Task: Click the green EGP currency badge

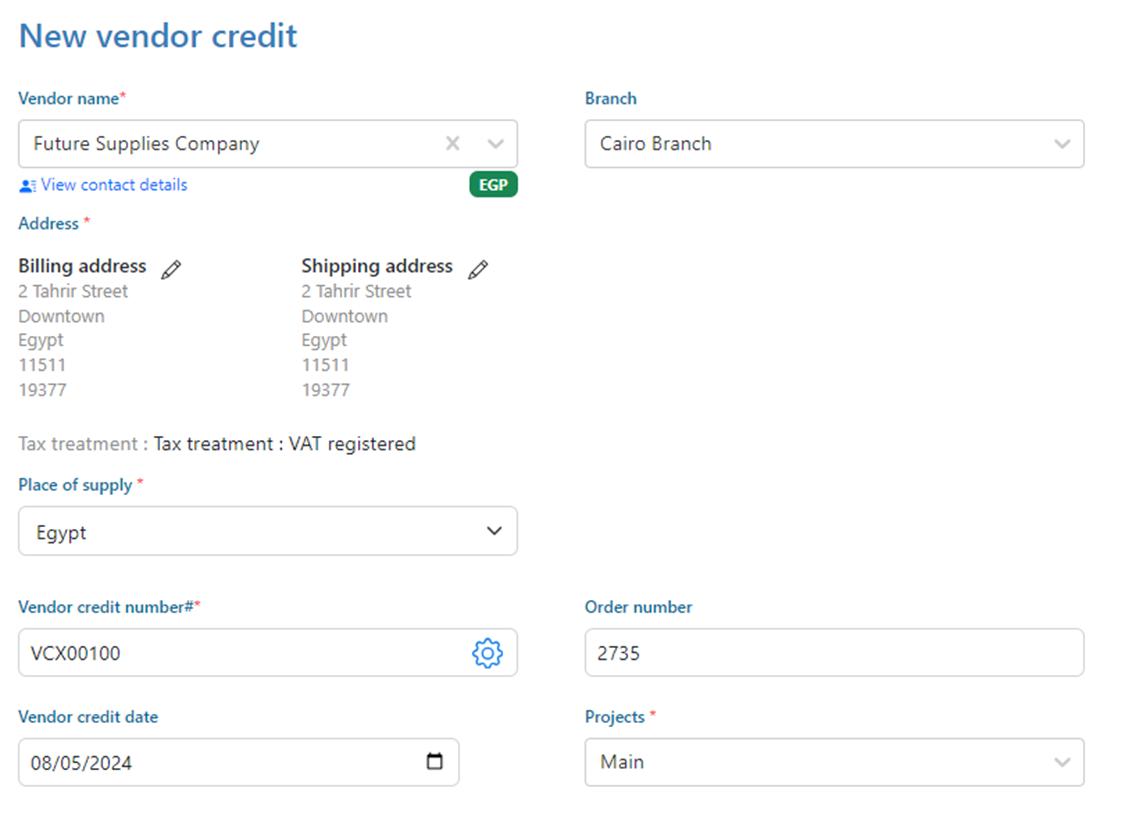Action: point(493,185)
